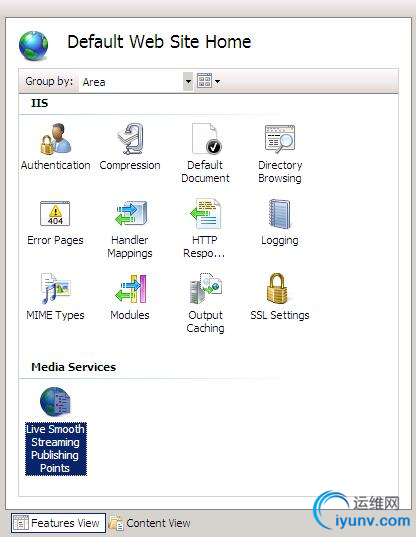Select the Output Caching icon

pyautogui.click(x=205, y=288)
